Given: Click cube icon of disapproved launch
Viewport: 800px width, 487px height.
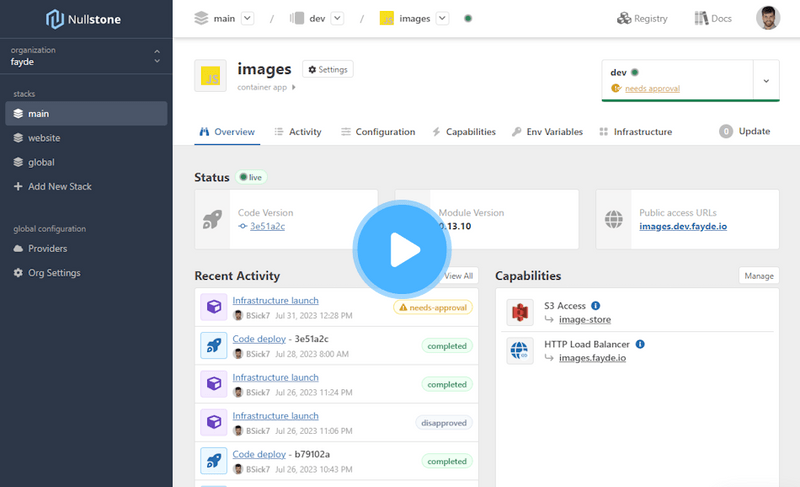Looking at the screenshot, I should [214, 422].
